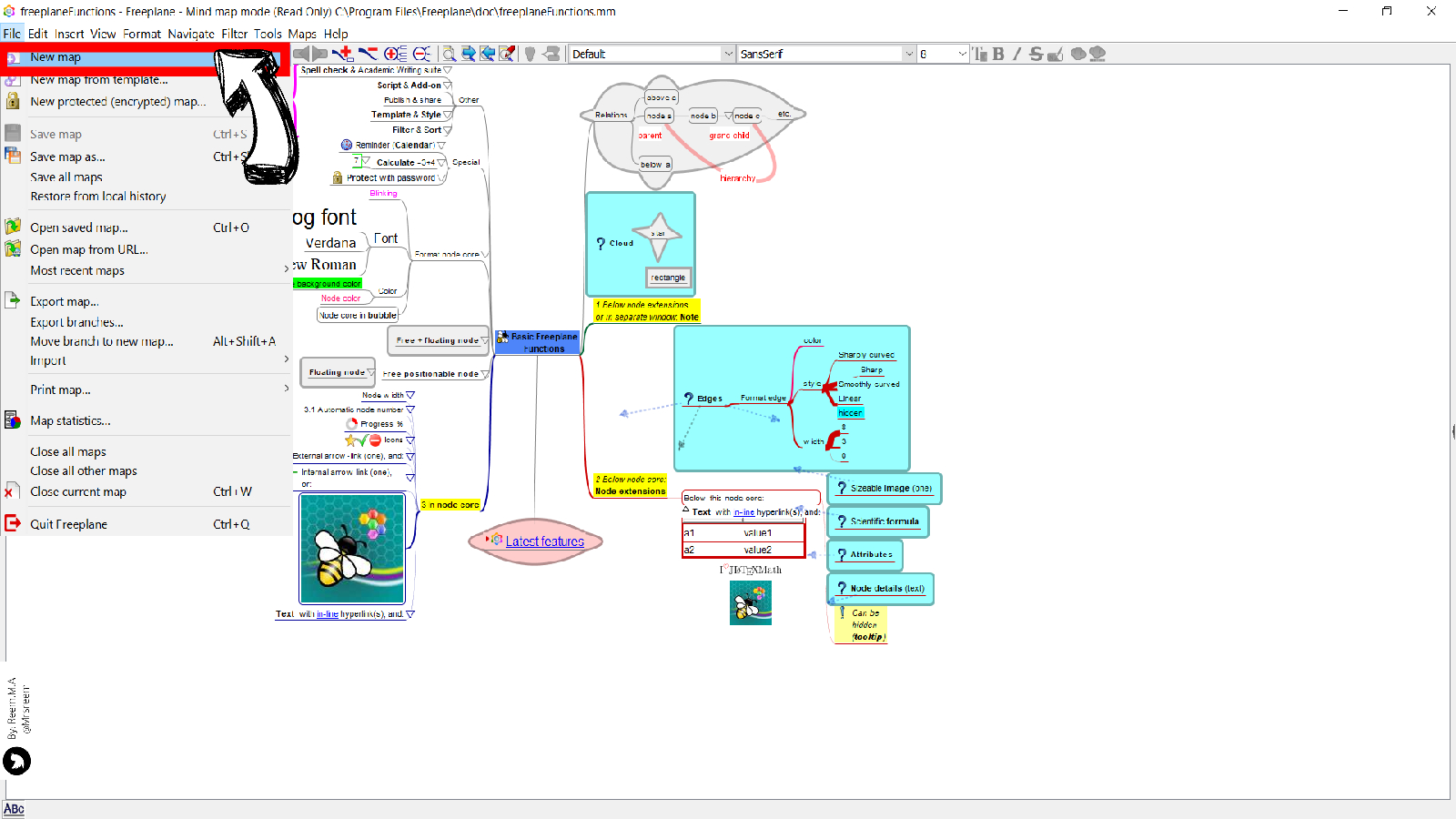
Task: Click the bee icon on root node
Action: [502, 337]
